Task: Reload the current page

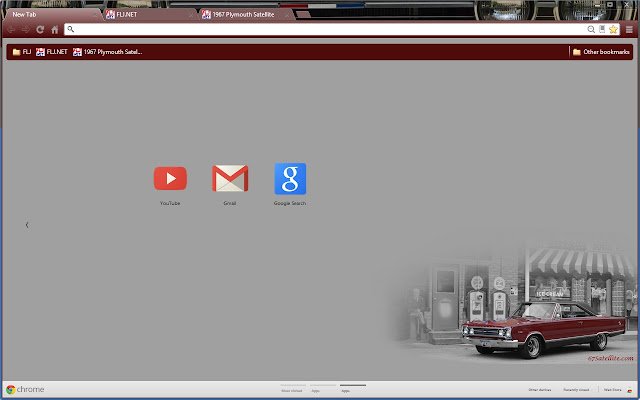Action: tap(40, 29)
